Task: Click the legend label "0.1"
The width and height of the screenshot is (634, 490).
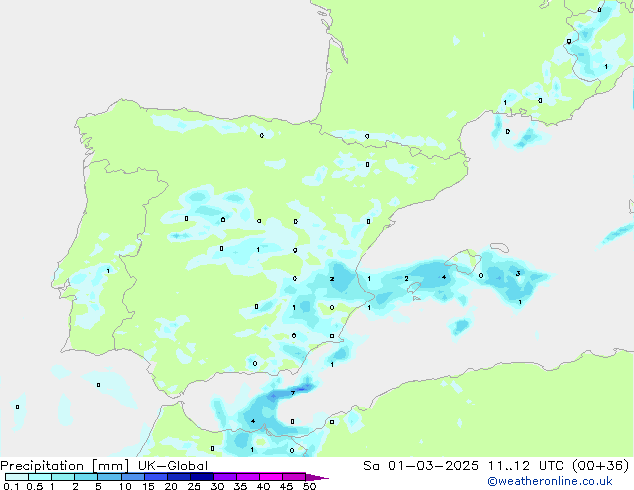Action: coord(11,486)
